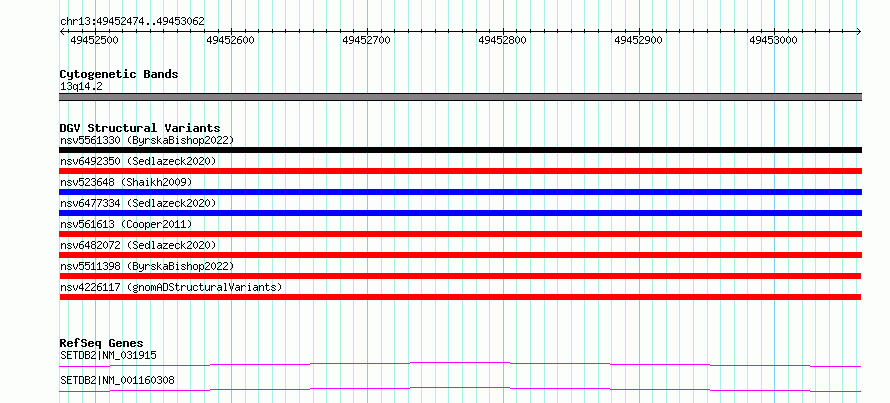Click the red nsv6492350 variant bar
The width and height of the screenshot is (890, 403).
pyautogui.click(x=460, y=171)
